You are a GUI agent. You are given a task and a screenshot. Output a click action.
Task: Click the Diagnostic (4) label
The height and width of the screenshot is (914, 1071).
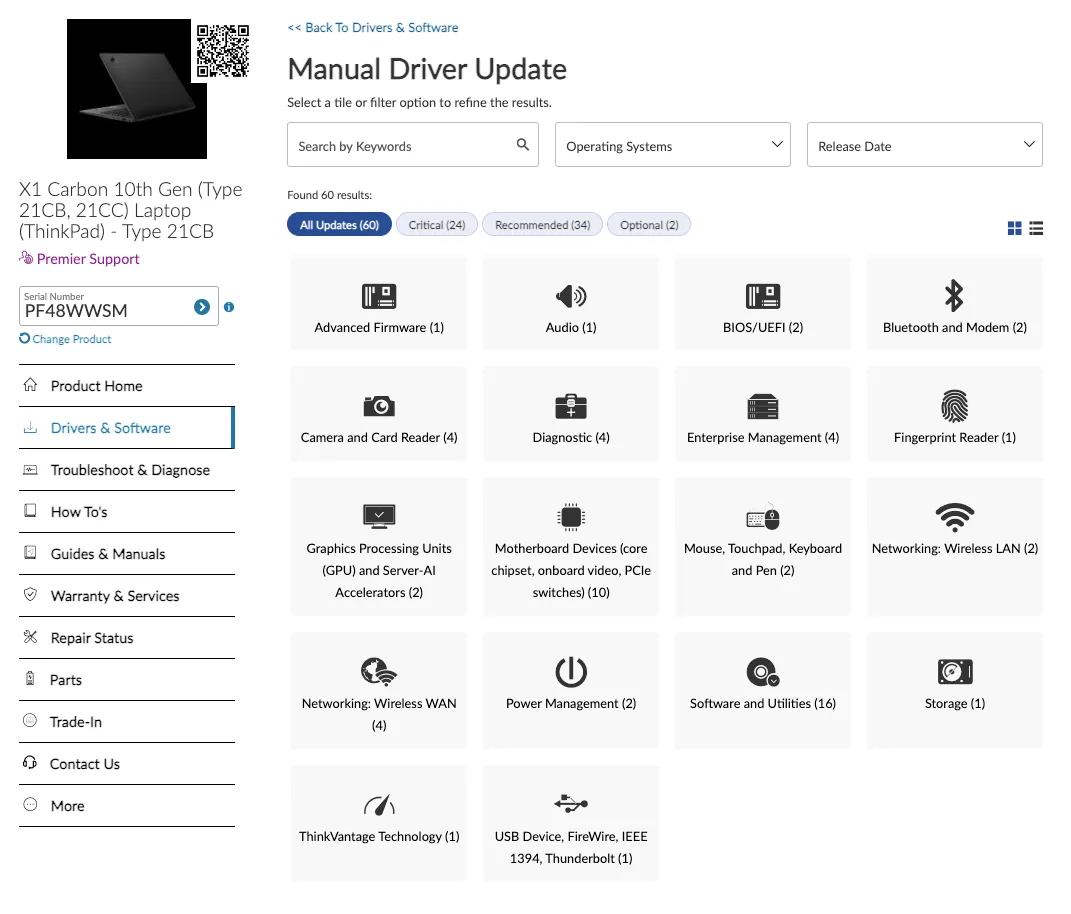(571, 438)
